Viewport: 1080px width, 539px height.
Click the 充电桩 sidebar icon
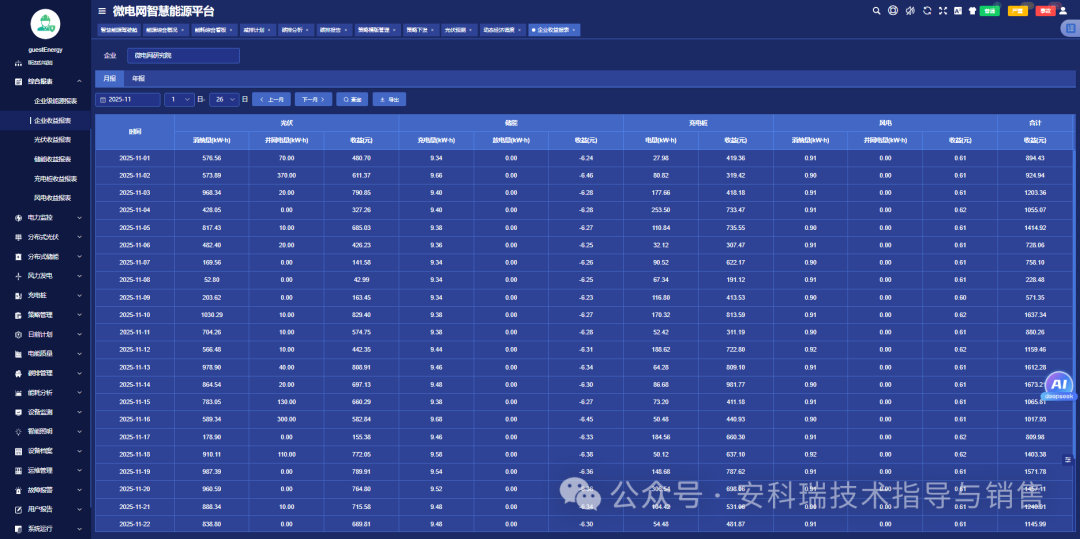(19, 295)
